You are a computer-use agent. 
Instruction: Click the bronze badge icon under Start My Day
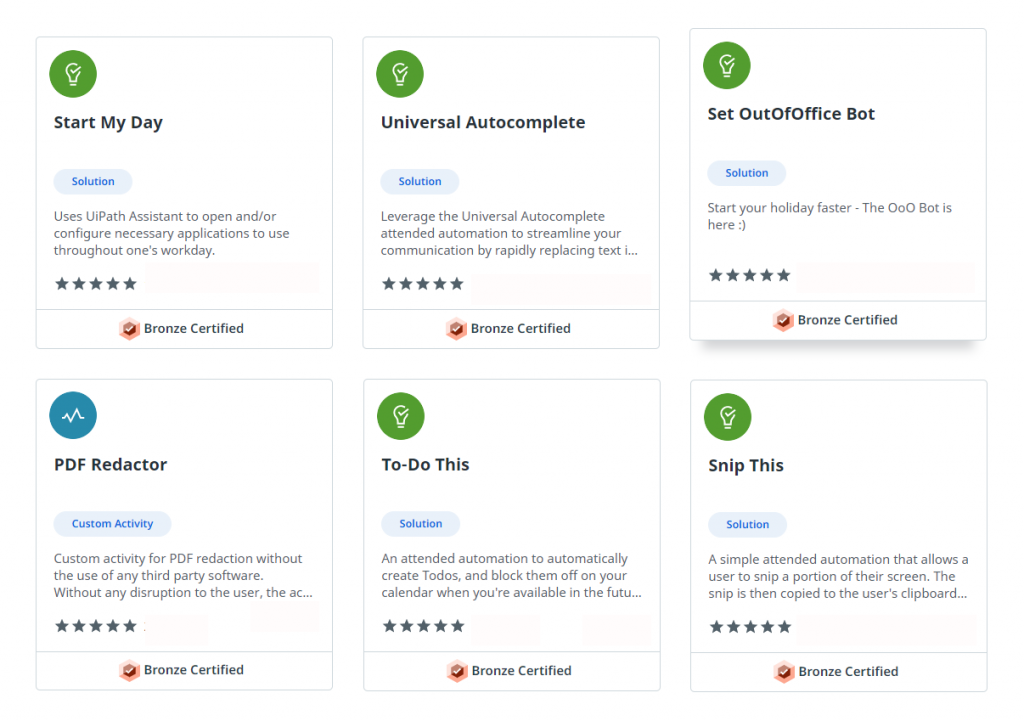pos(129,328)
